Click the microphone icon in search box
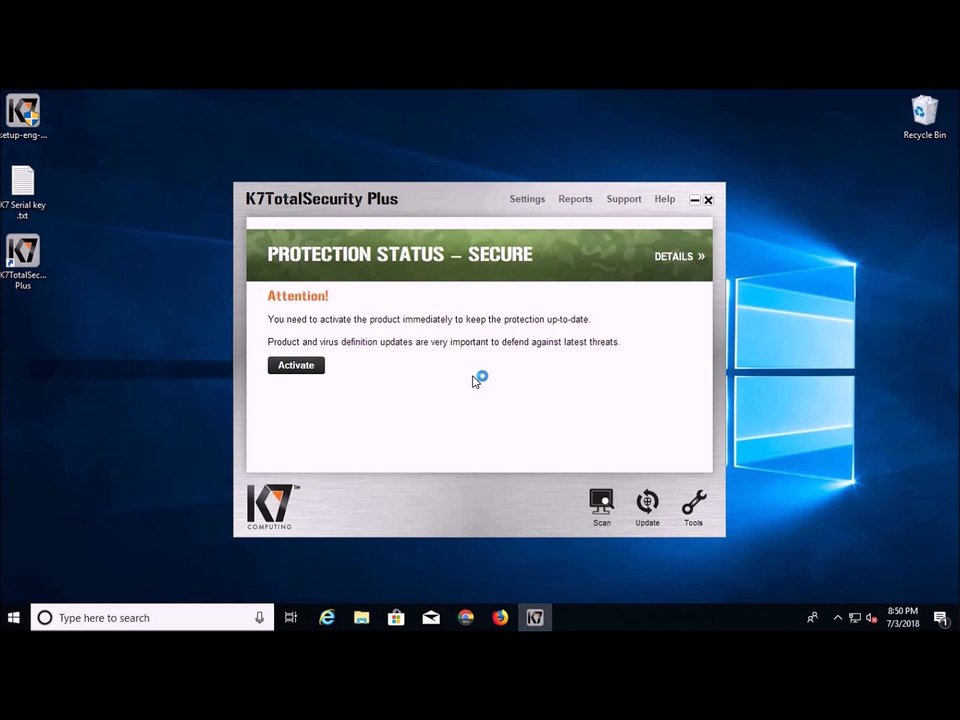 (260, 618)
